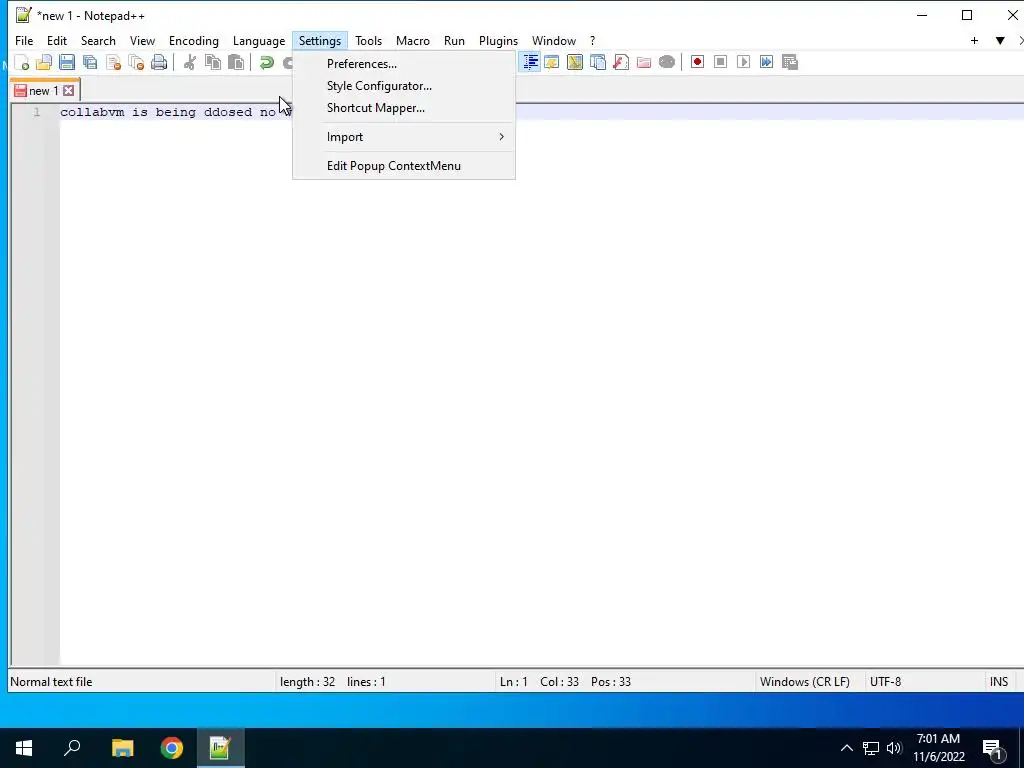Click the Close All toolbar icon
1024x768 pixels.
click(x=136, y=62)
